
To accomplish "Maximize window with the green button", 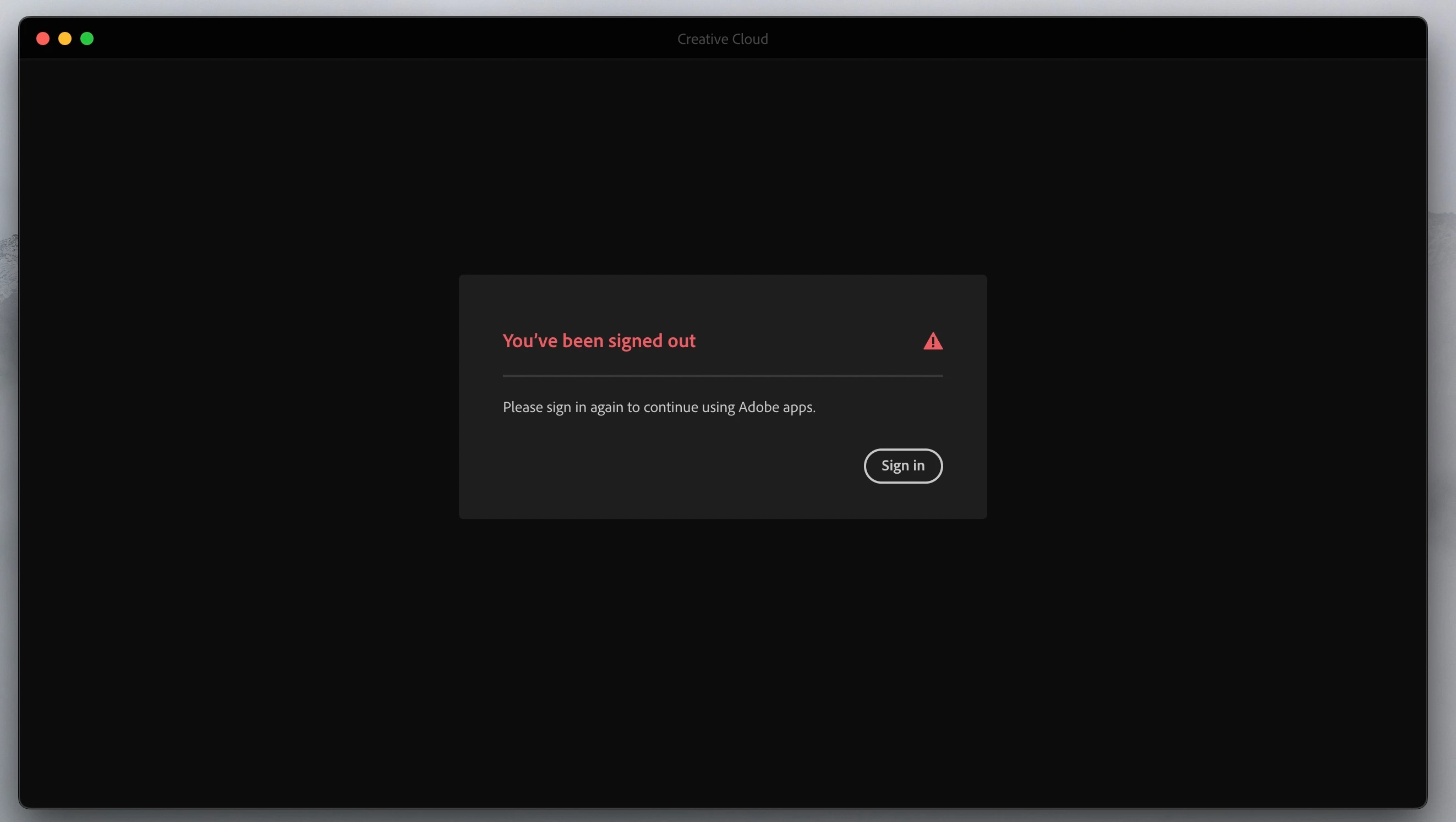I will [87, 39].
